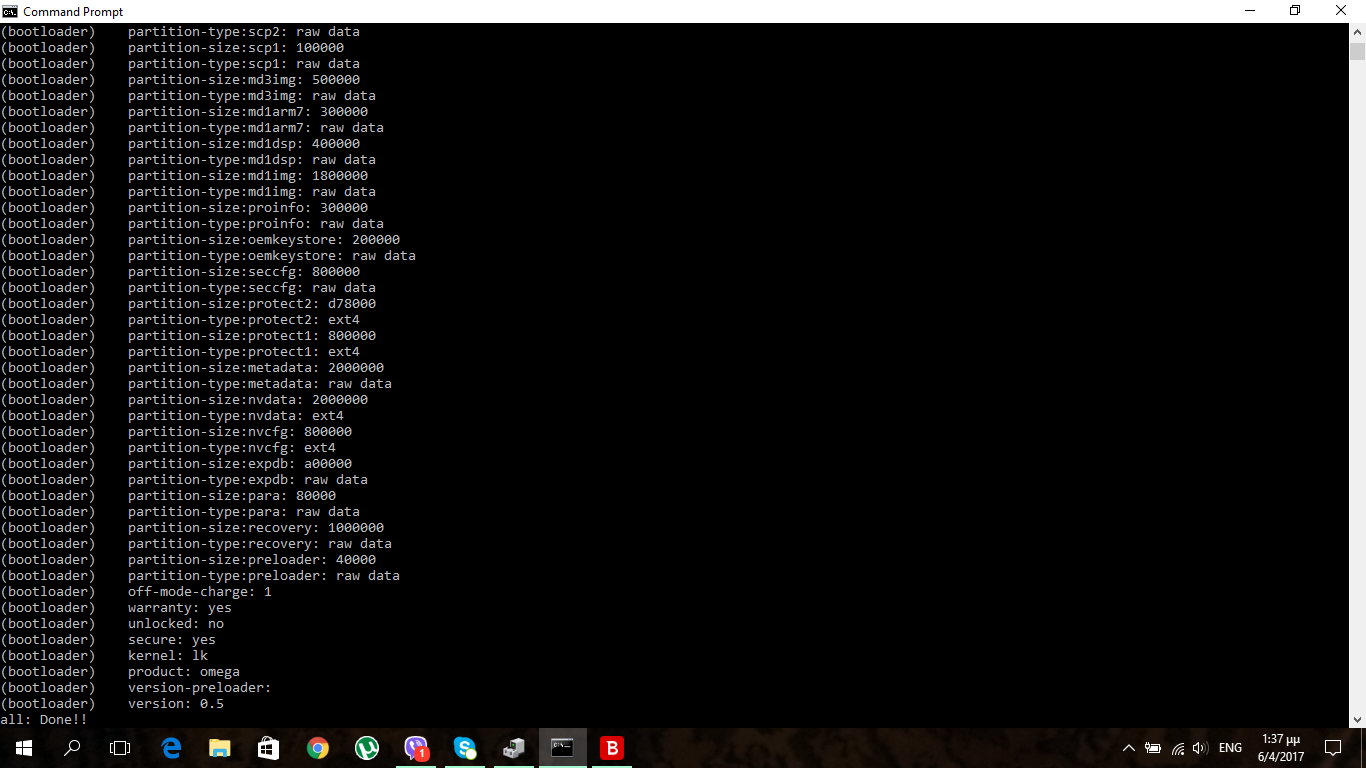Click the 'partition-size:recovery: 1000000' line
The height and width of the screenshot is (768, 1366).
pyautogui.click(x=256, y=528)
